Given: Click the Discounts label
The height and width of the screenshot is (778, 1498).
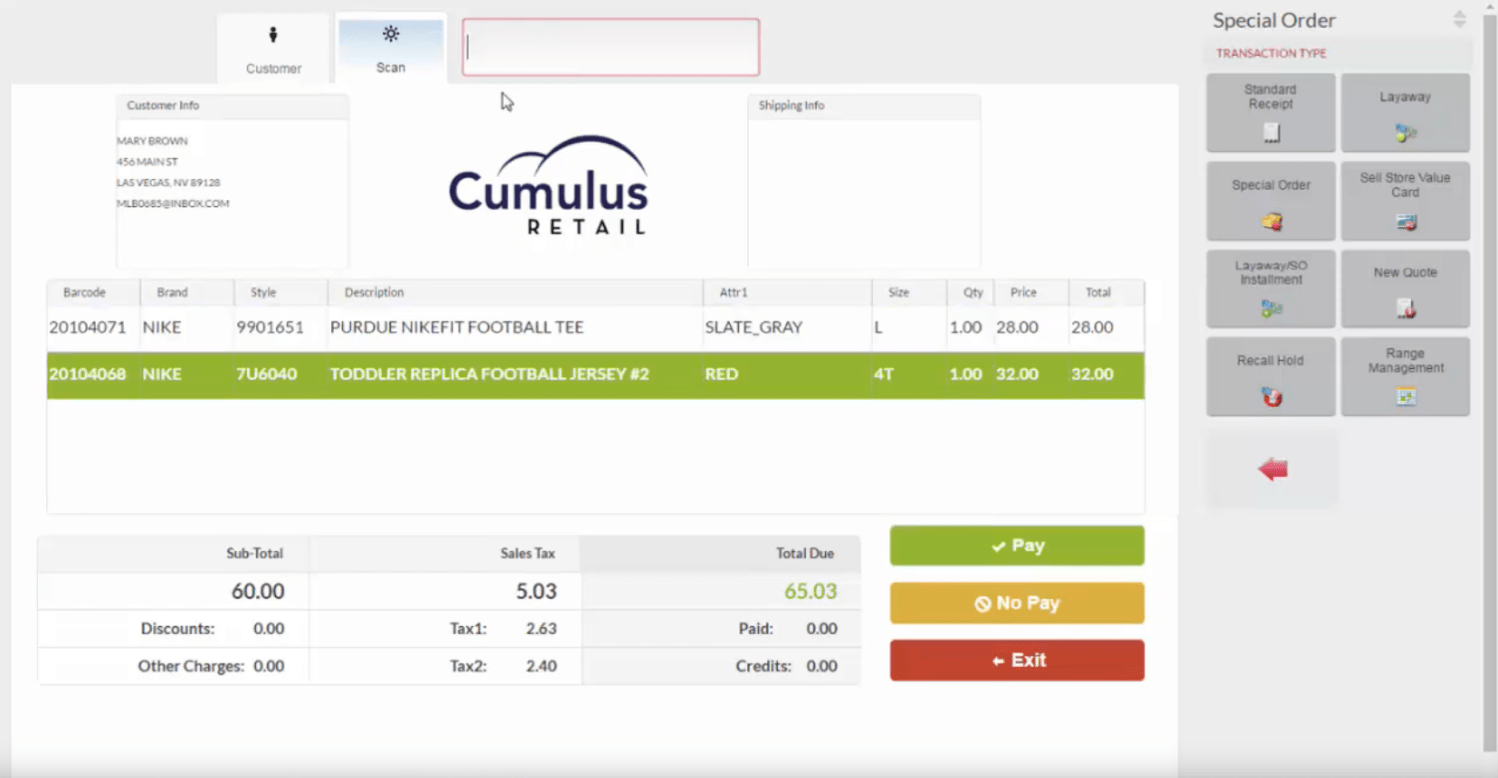Looking at the screenshot, I should click(178, 629).
